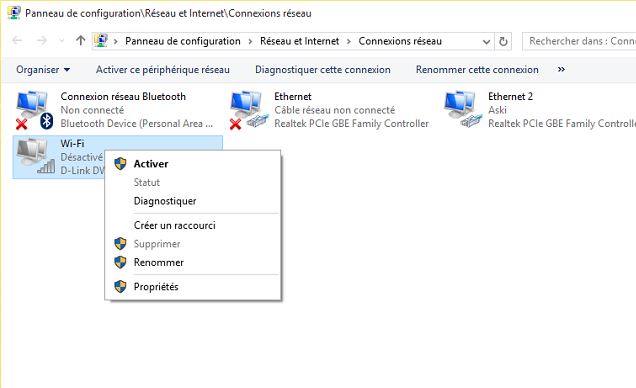Expand the address bar history dropdown
The height and width of the screenshot is (388, 636).
click(486, 41)
